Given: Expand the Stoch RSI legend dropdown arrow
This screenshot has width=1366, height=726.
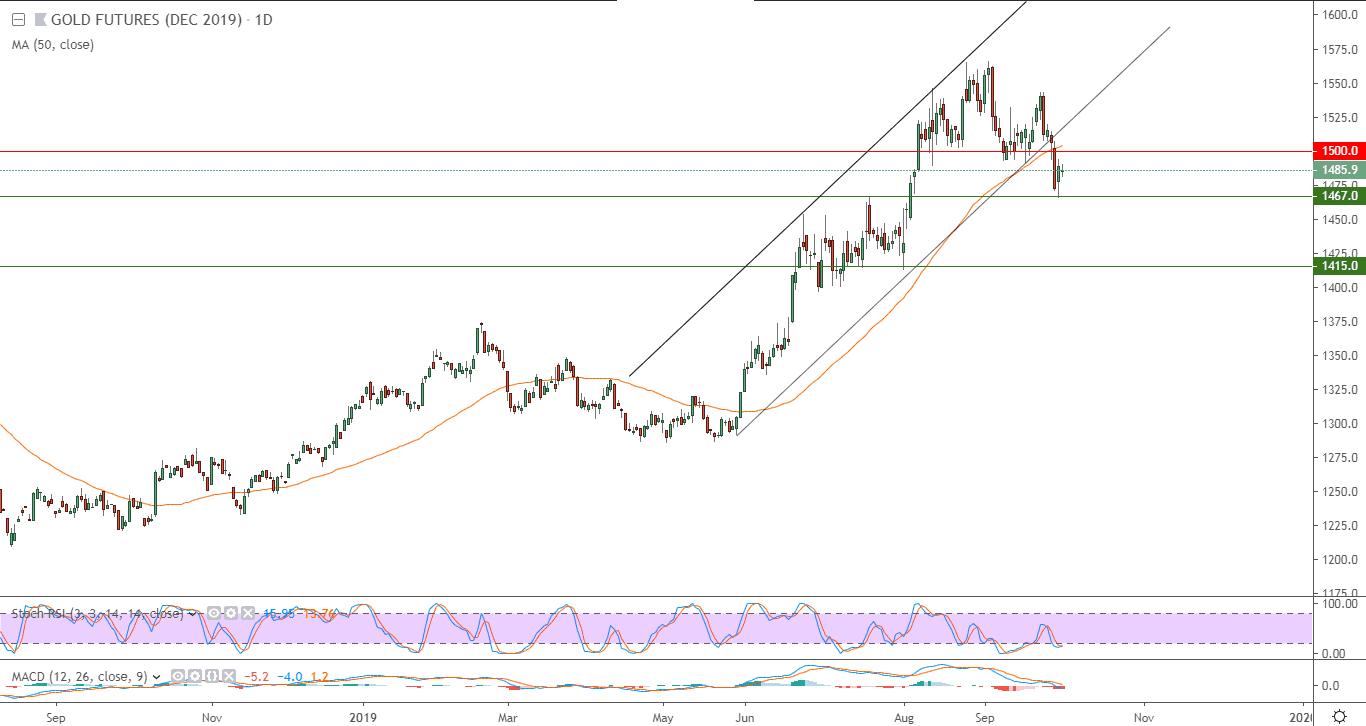Looking at the screenshot, I should 193,614.
